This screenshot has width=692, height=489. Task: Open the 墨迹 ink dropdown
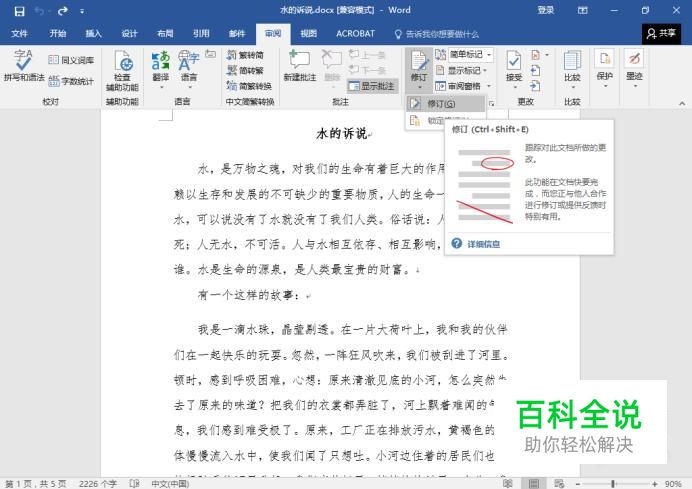click(x=634, y=69)
